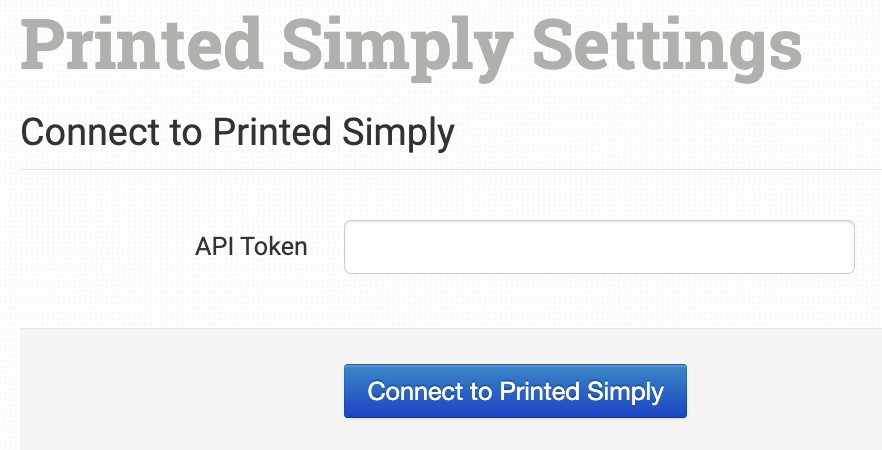Click the API Token label
Viewport: 882px width, 450px height.
[251, 246]
